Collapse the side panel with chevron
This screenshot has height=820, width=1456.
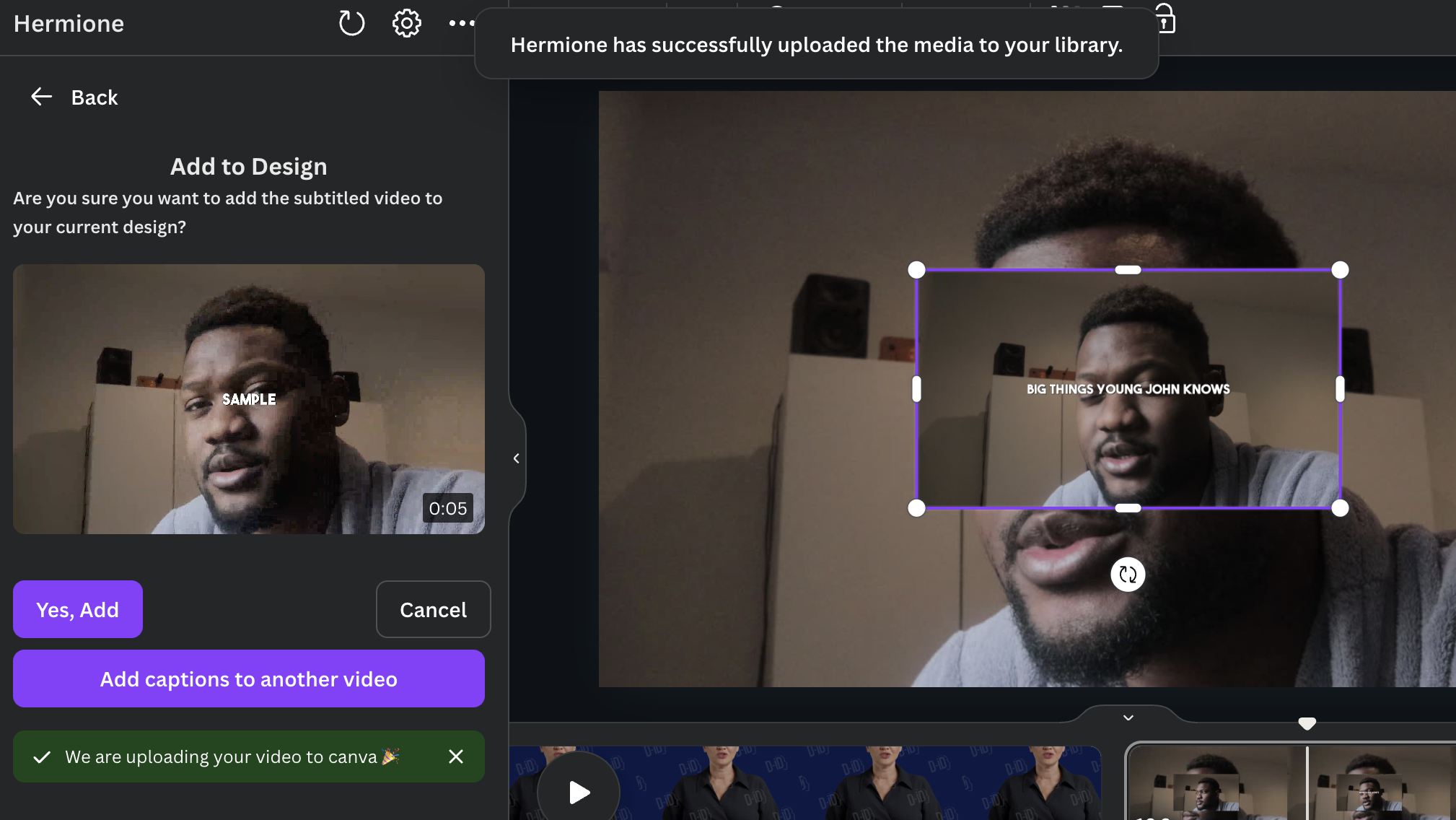[517, 458]
